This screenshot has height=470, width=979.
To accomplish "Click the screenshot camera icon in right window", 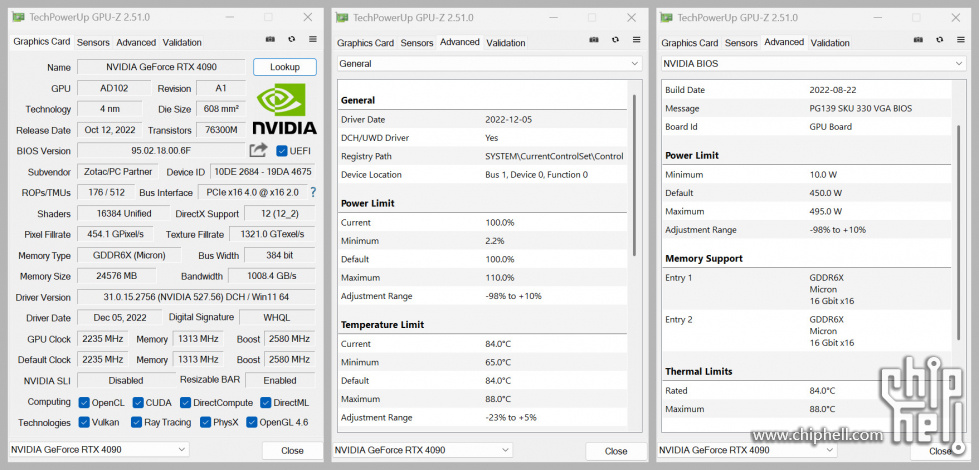I will point(918,40).
